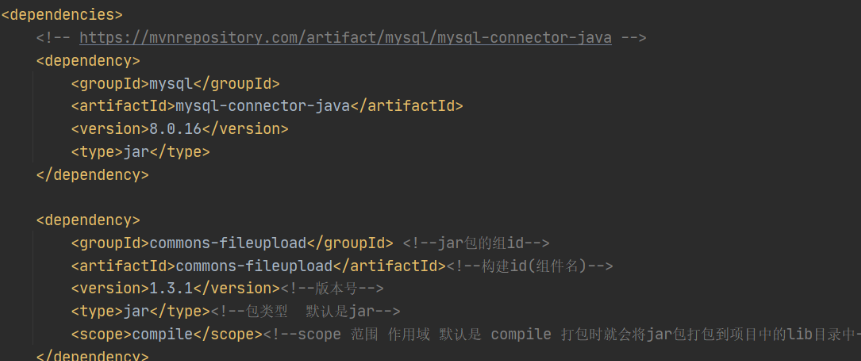Screen dimensions: 861x361
Task: Click the 构建id(组件名) comment
Action: point(529,266)
